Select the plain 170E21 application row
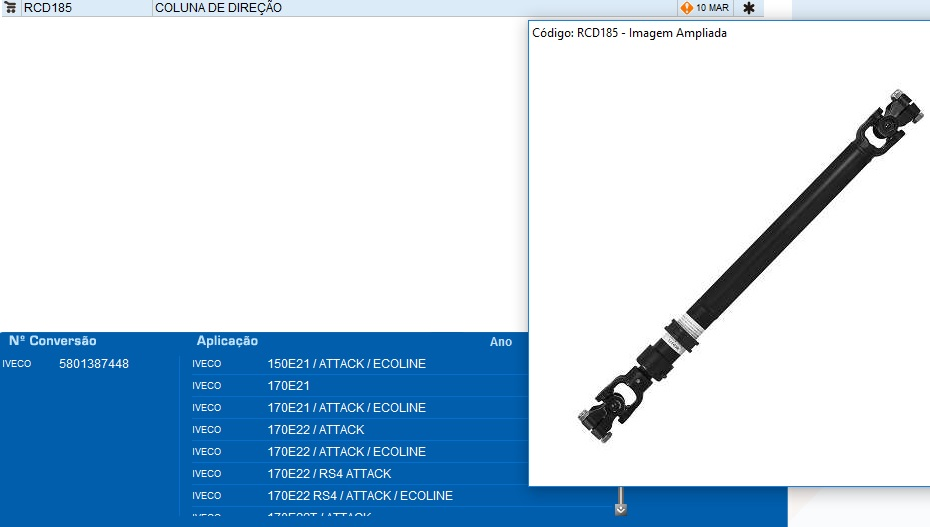The width and height of the screenshot is (930, 527). tap(289, 386)
